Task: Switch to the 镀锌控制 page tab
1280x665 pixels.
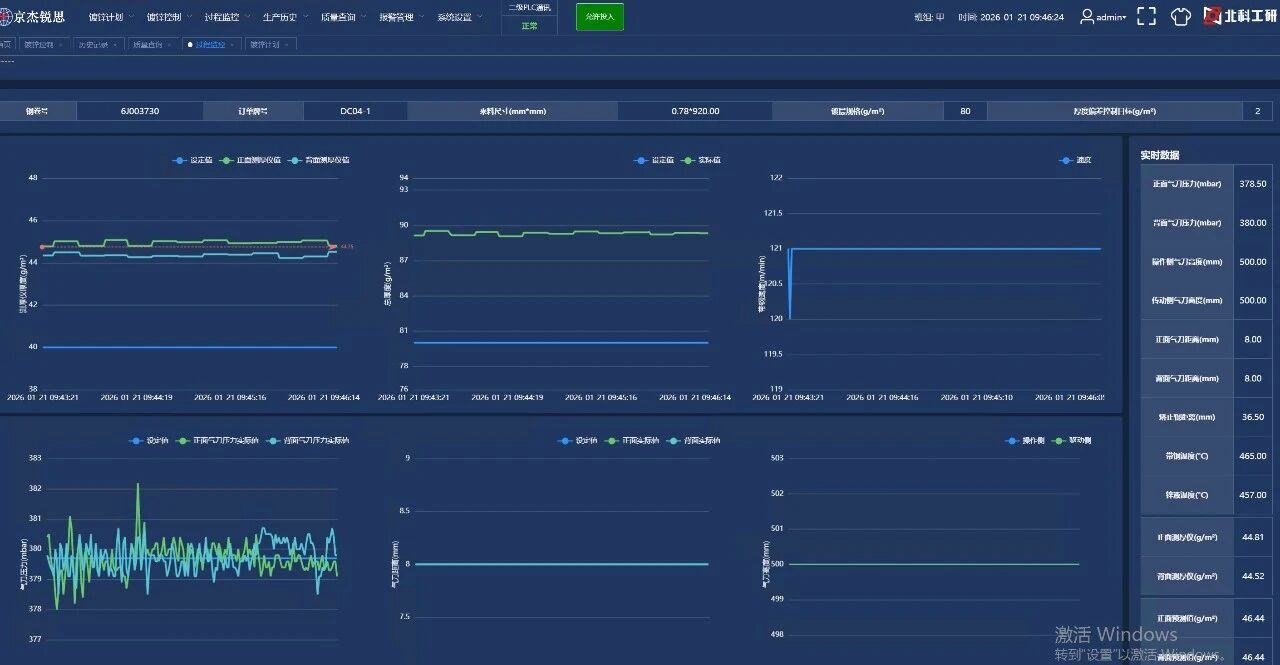Action: (41, 45)
